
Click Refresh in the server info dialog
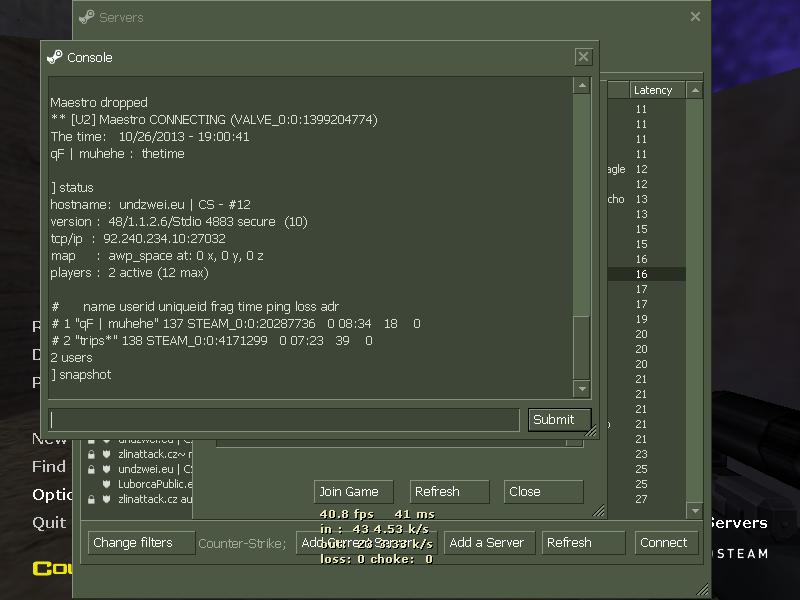pyautogui.click(x=449, y=492)
